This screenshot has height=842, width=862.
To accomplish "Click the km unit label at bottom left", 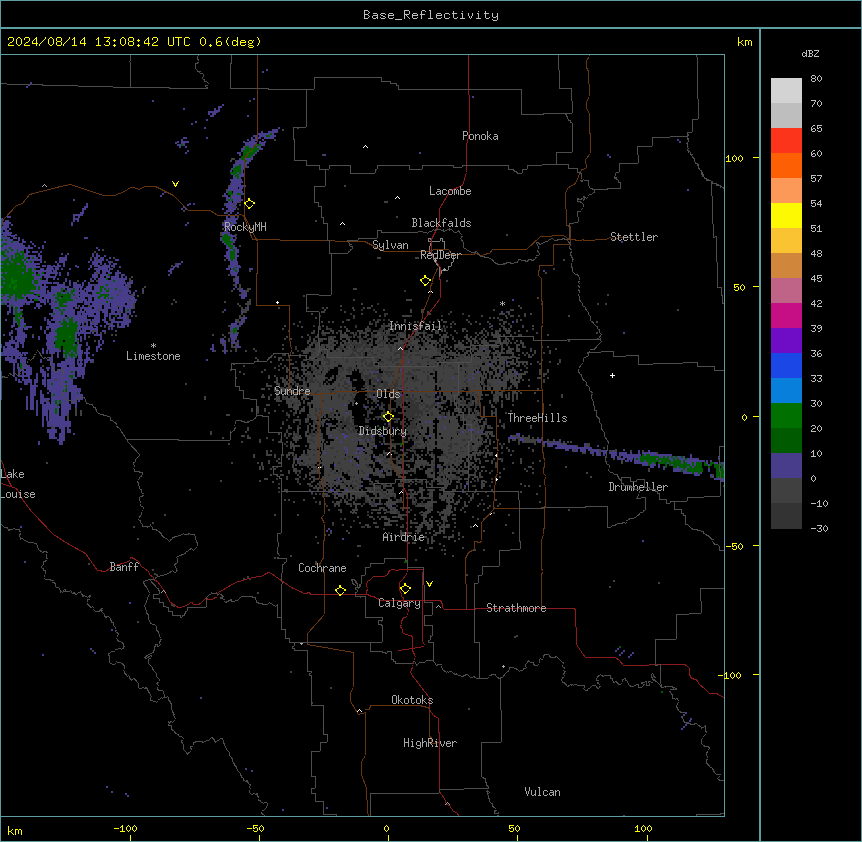I will pos(15,830).
